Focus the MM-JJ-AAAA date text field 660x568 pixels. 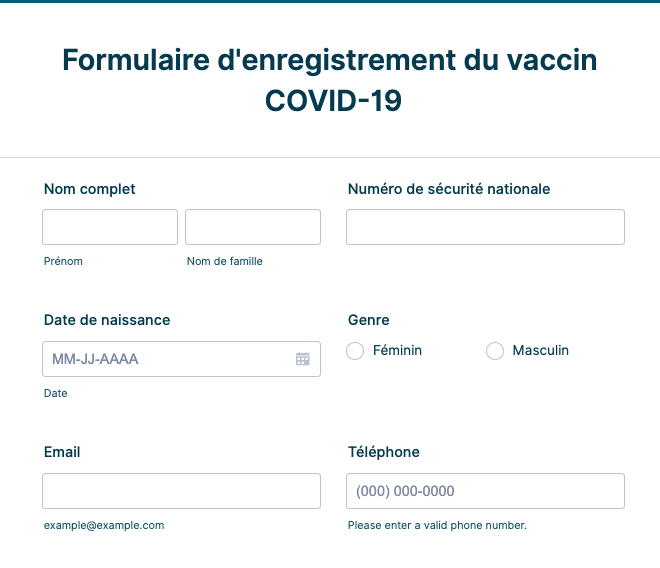tap(165, 359)
